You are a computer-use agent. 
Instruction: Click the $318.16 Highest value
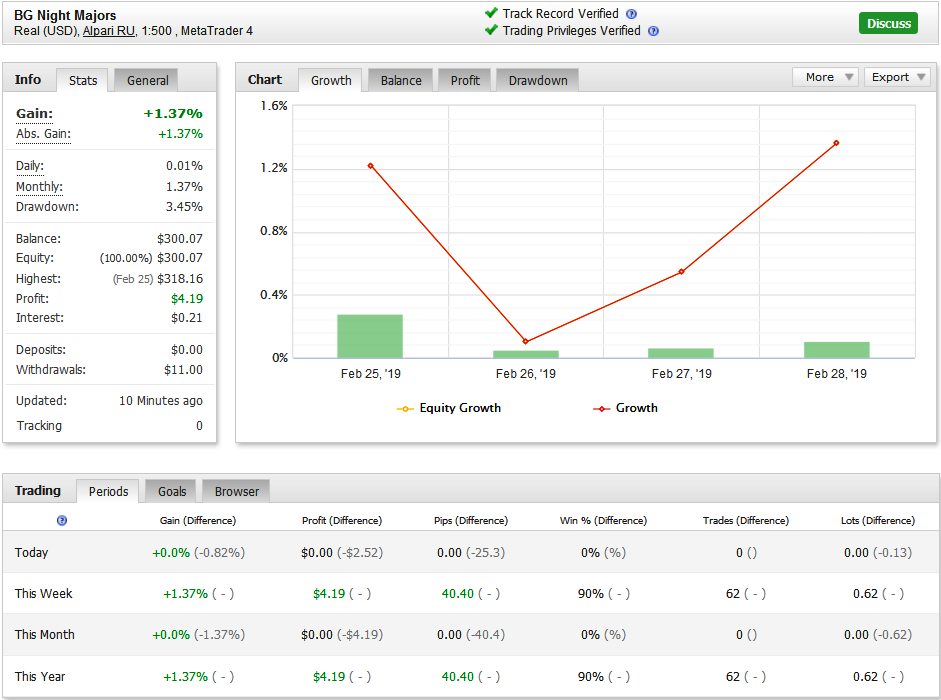180,279
